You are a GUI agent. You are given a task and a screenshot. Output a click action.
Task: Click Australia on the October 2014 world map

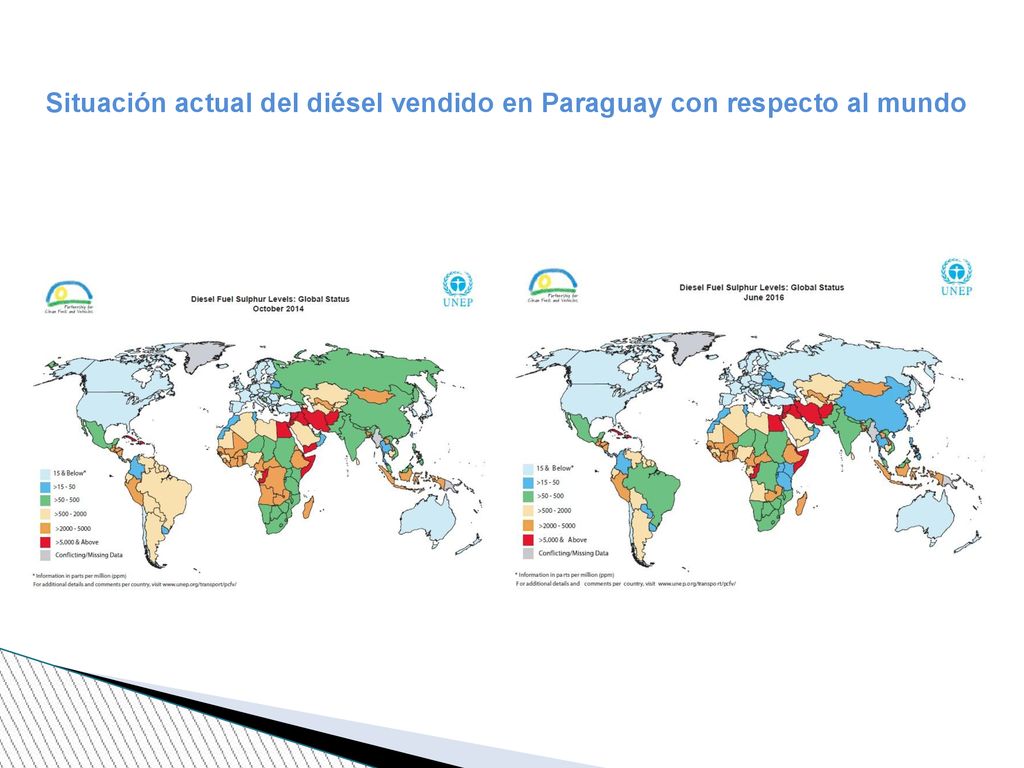point(426,519)
